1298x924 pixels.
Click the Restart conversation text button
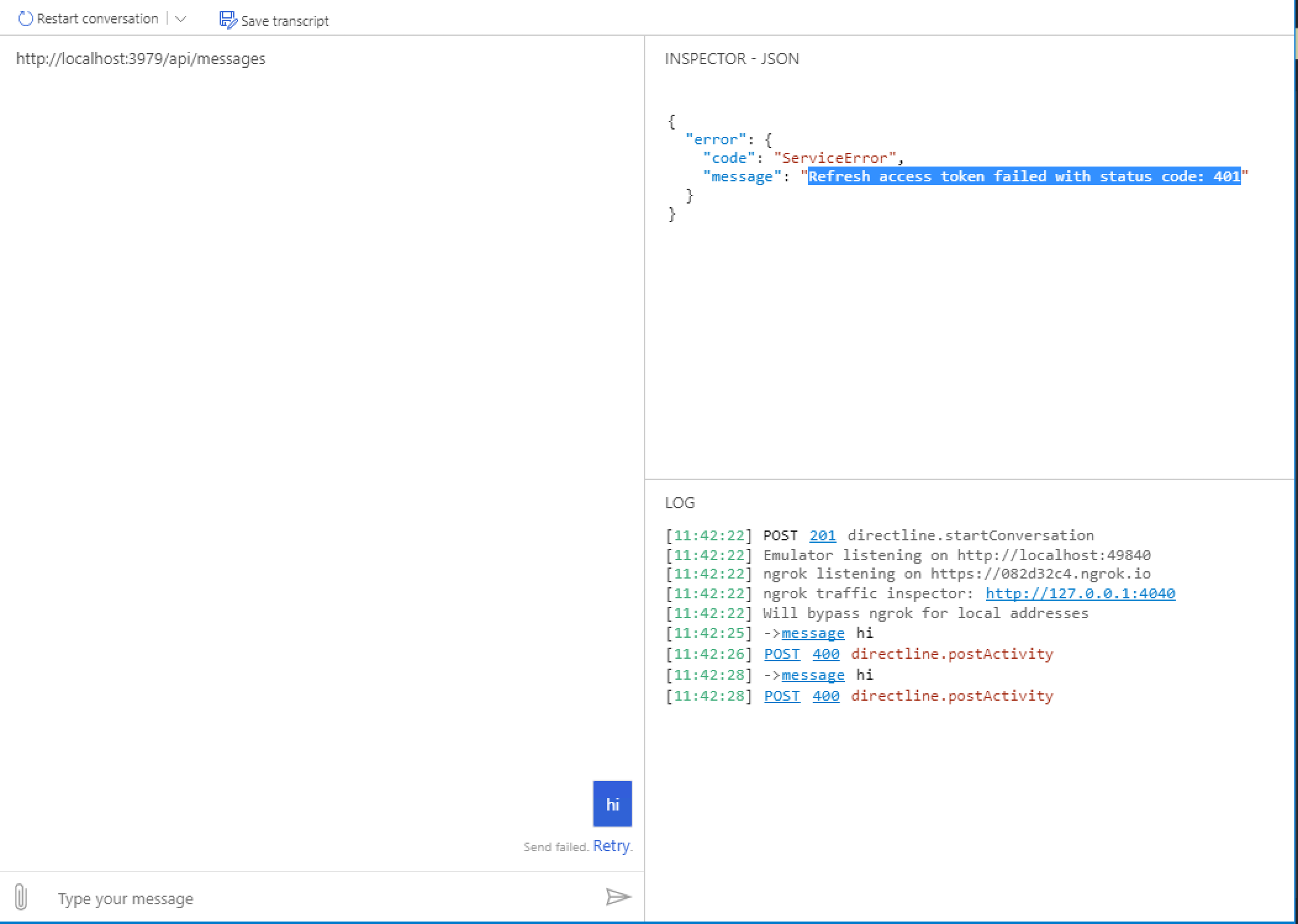(x=97, y=19)
